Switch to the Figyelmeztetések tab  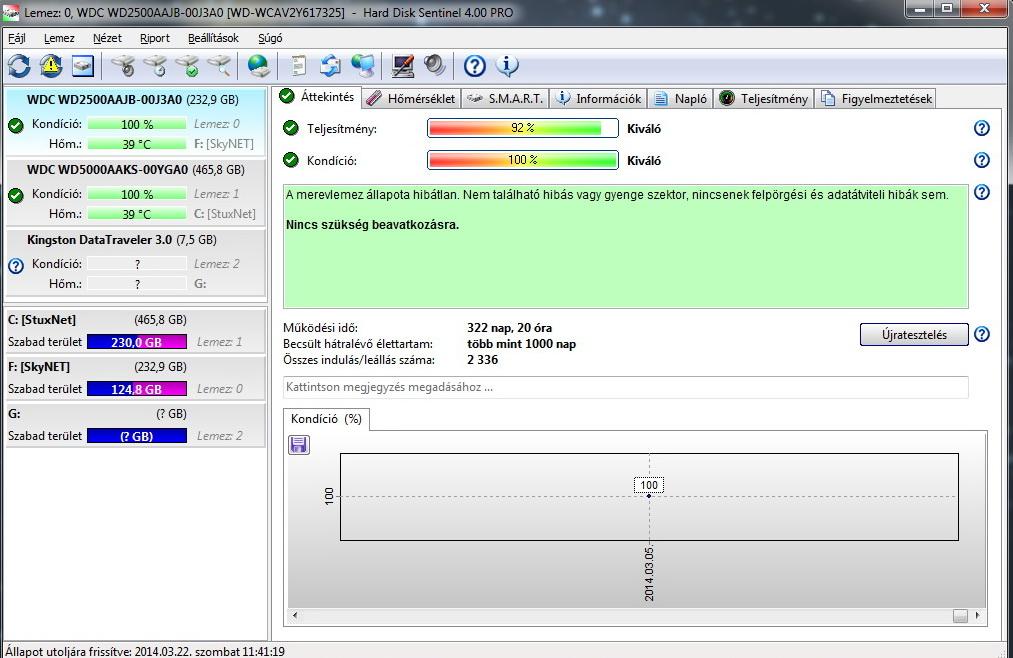tap(875, 99)
